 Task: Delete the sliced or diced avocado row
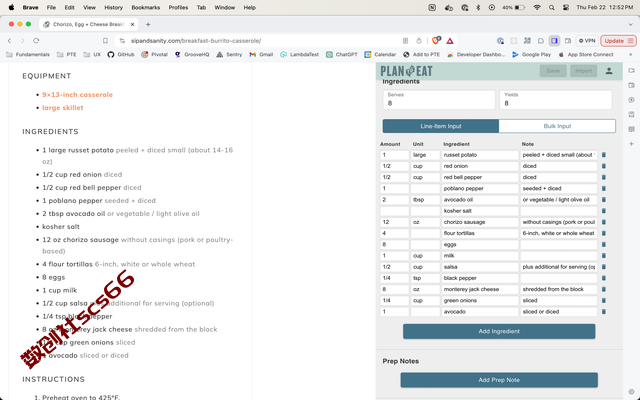[x=604, y=312]
